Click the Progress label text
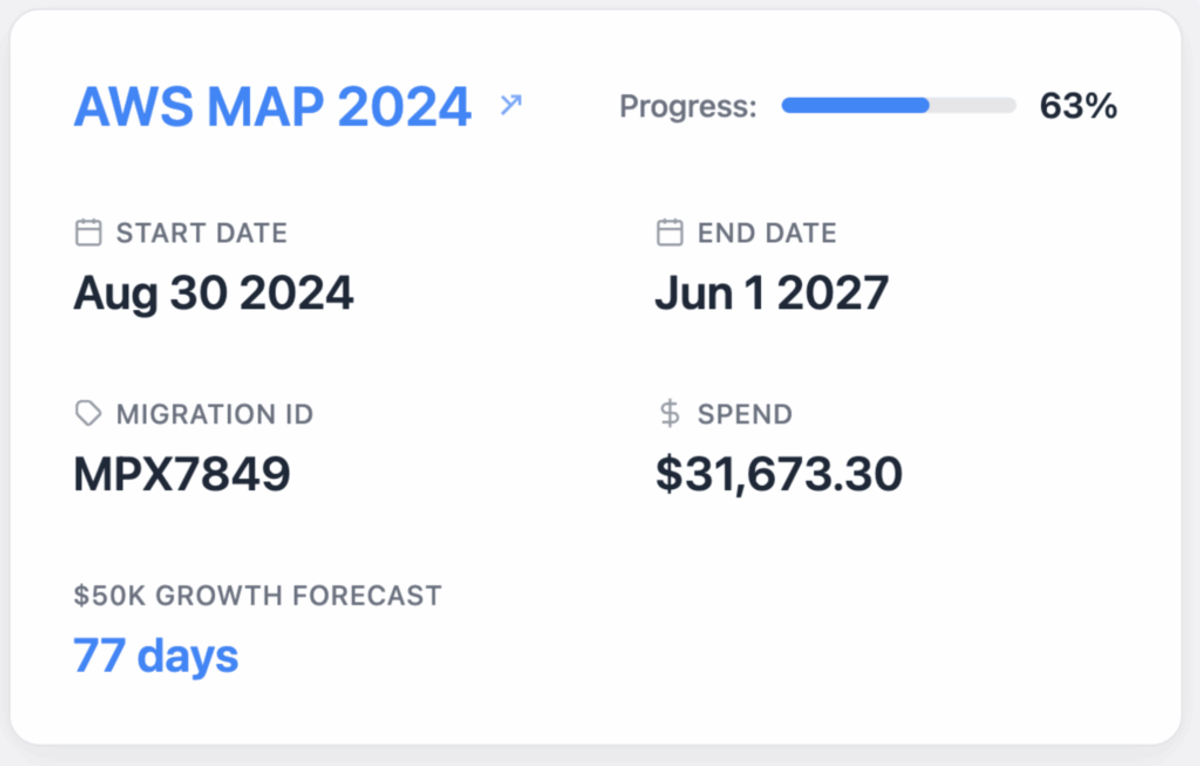 (689, 106)
